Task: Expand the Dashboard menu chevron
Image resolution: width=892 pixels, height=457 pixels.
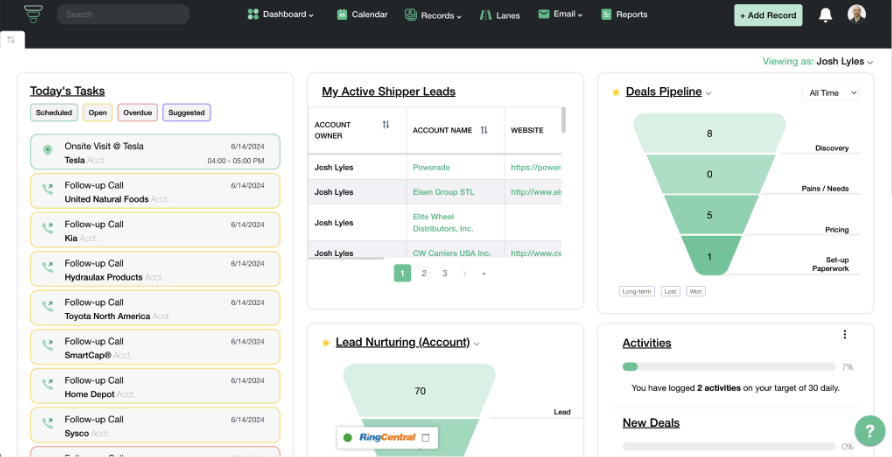Action: click(311, 16)
